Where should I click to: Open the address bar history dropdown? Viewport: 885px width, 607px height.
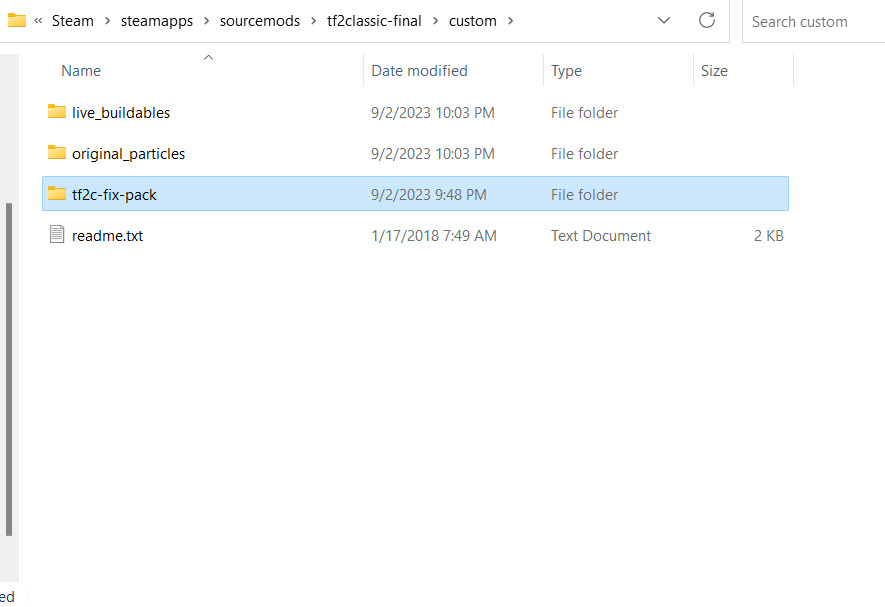tap(664, 20)
